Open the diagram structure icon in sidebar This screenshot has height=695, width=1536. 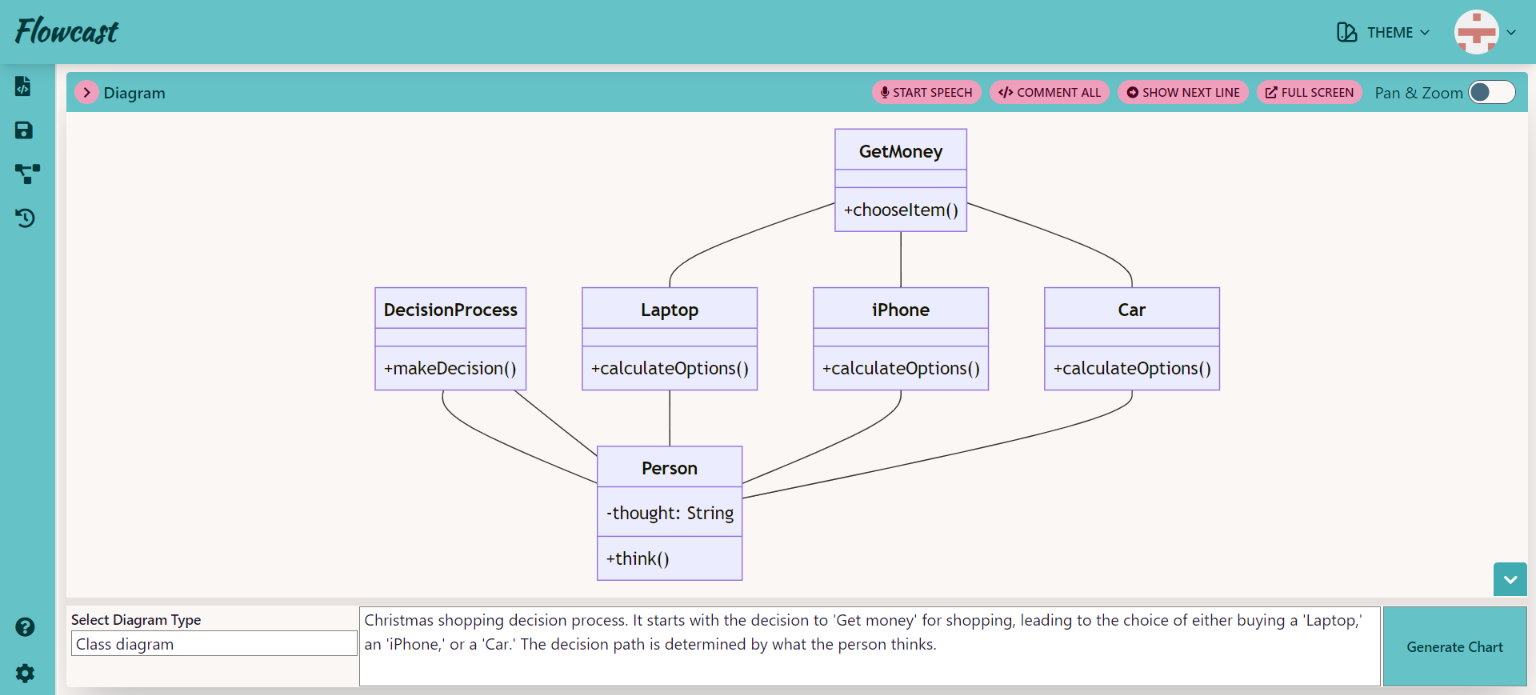click(27, 174)
